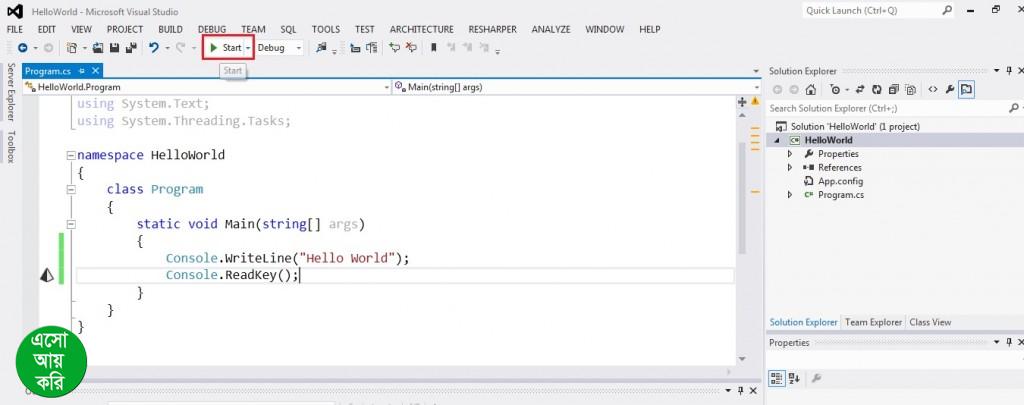Toggle Preview Selected Items in Solution Explorer
This screenshot has height=405, width=1024.
967,89
